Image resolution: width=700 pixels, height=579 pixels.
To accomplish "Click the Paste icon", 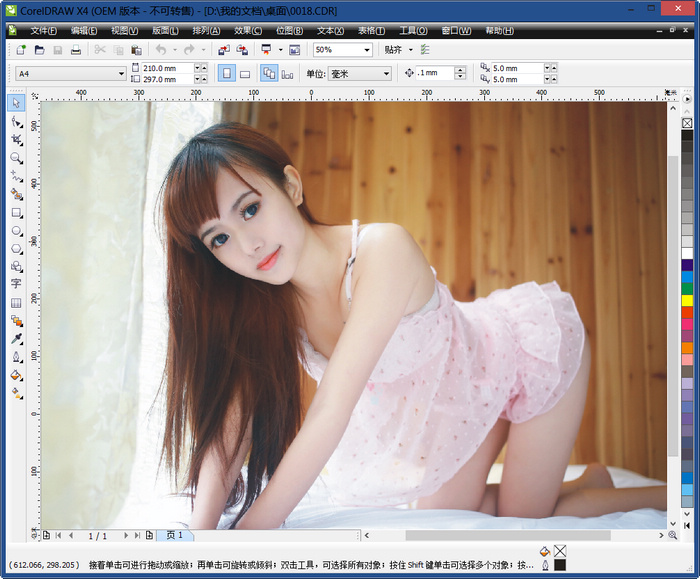I will coord(136,50).
